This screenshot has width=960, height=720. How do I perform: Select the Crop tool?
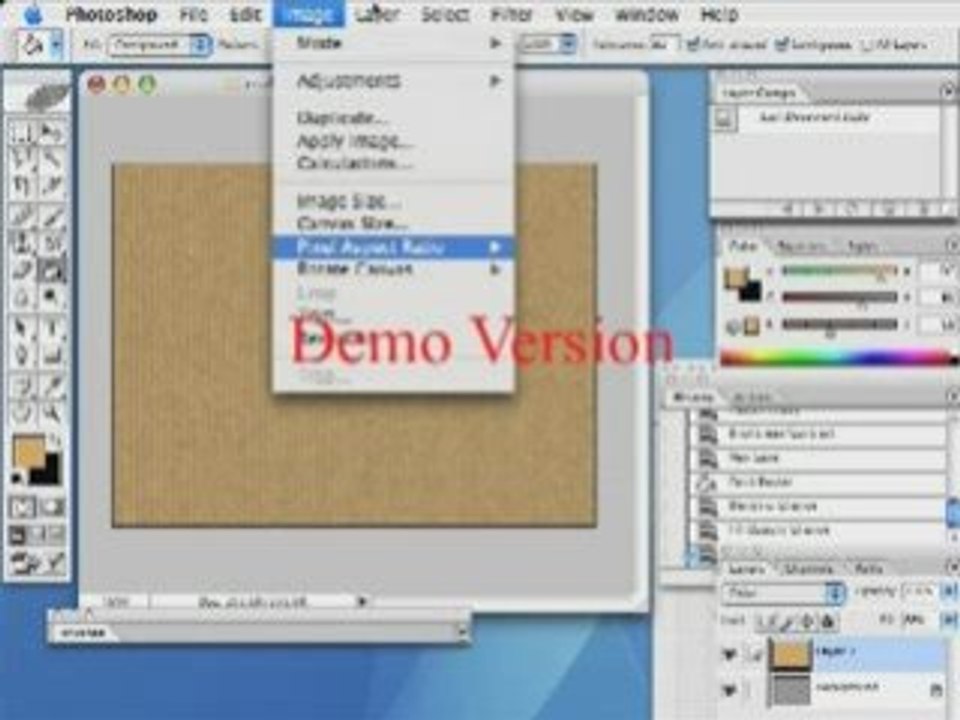coord(22,186)
